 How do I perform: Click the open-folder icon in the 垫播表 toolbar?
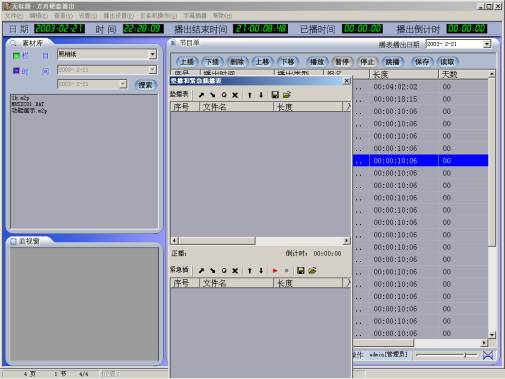pyautogui.click(x=287, y=95)
